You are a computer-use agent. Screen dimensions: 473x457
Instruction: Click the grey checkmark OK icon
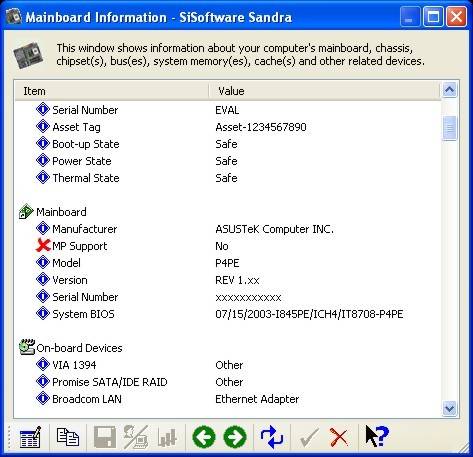309,437
